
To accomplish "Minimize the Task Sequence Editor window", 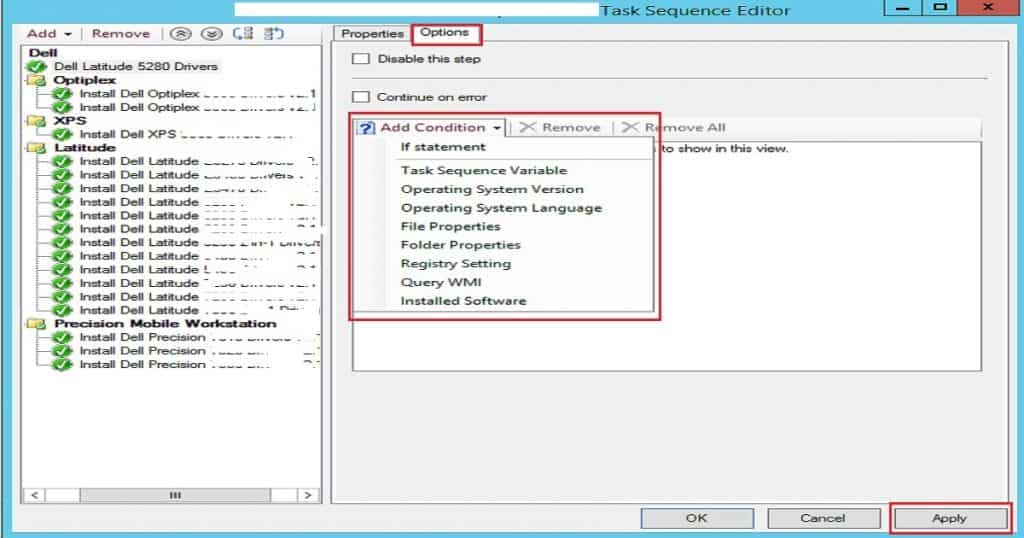I will click(x=903, y=8).
